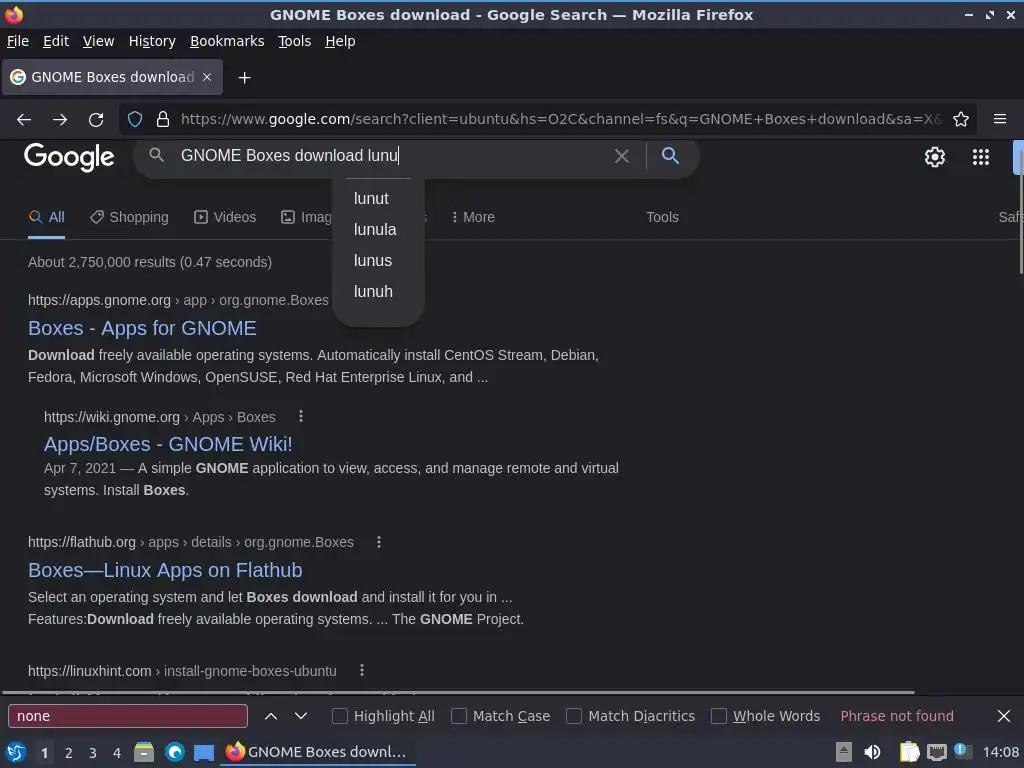This screenshot has height=768, width=1024.
Task: Open the Help menu
Action: coord(340,41)
